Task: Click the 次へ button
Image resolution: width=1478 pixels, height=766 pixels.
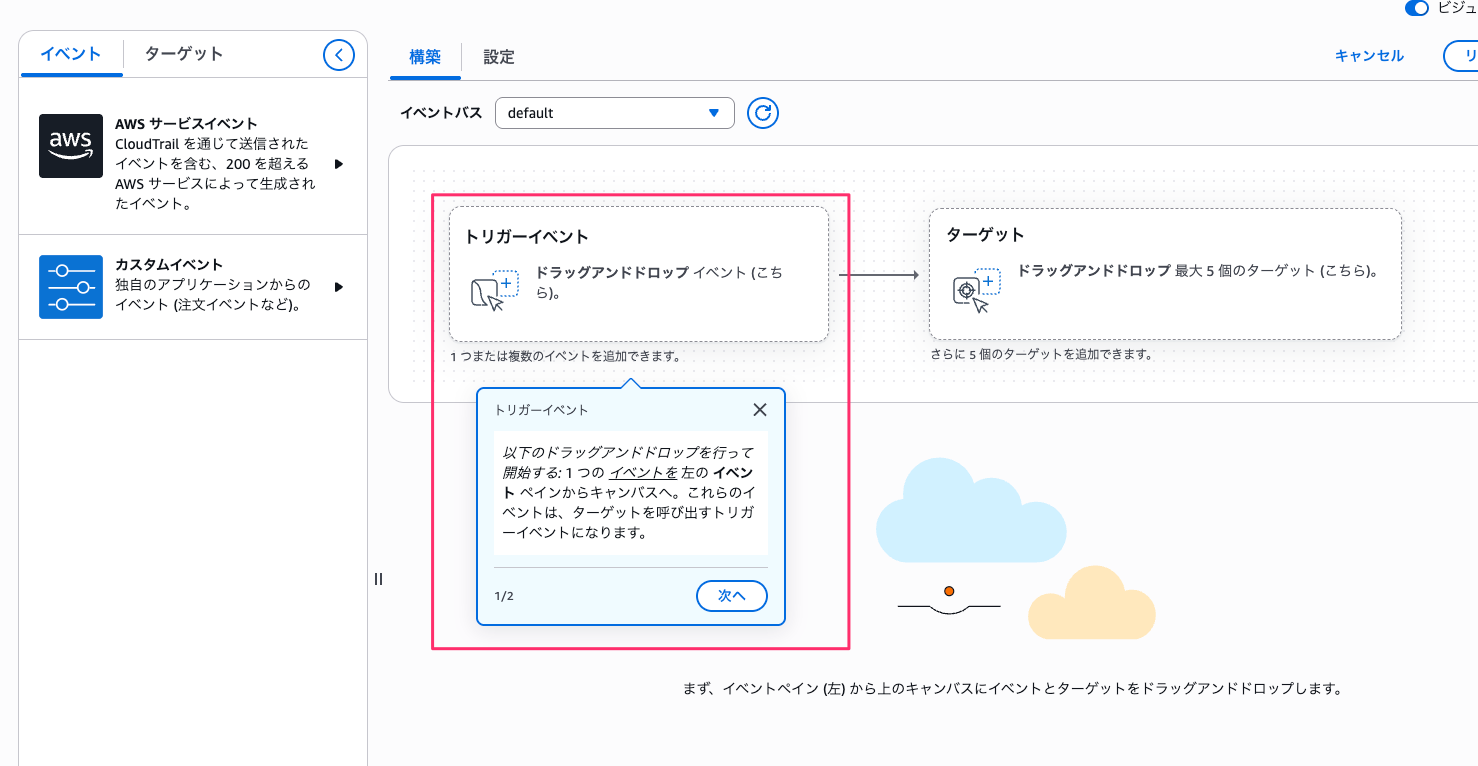Action: coord(731,596)
